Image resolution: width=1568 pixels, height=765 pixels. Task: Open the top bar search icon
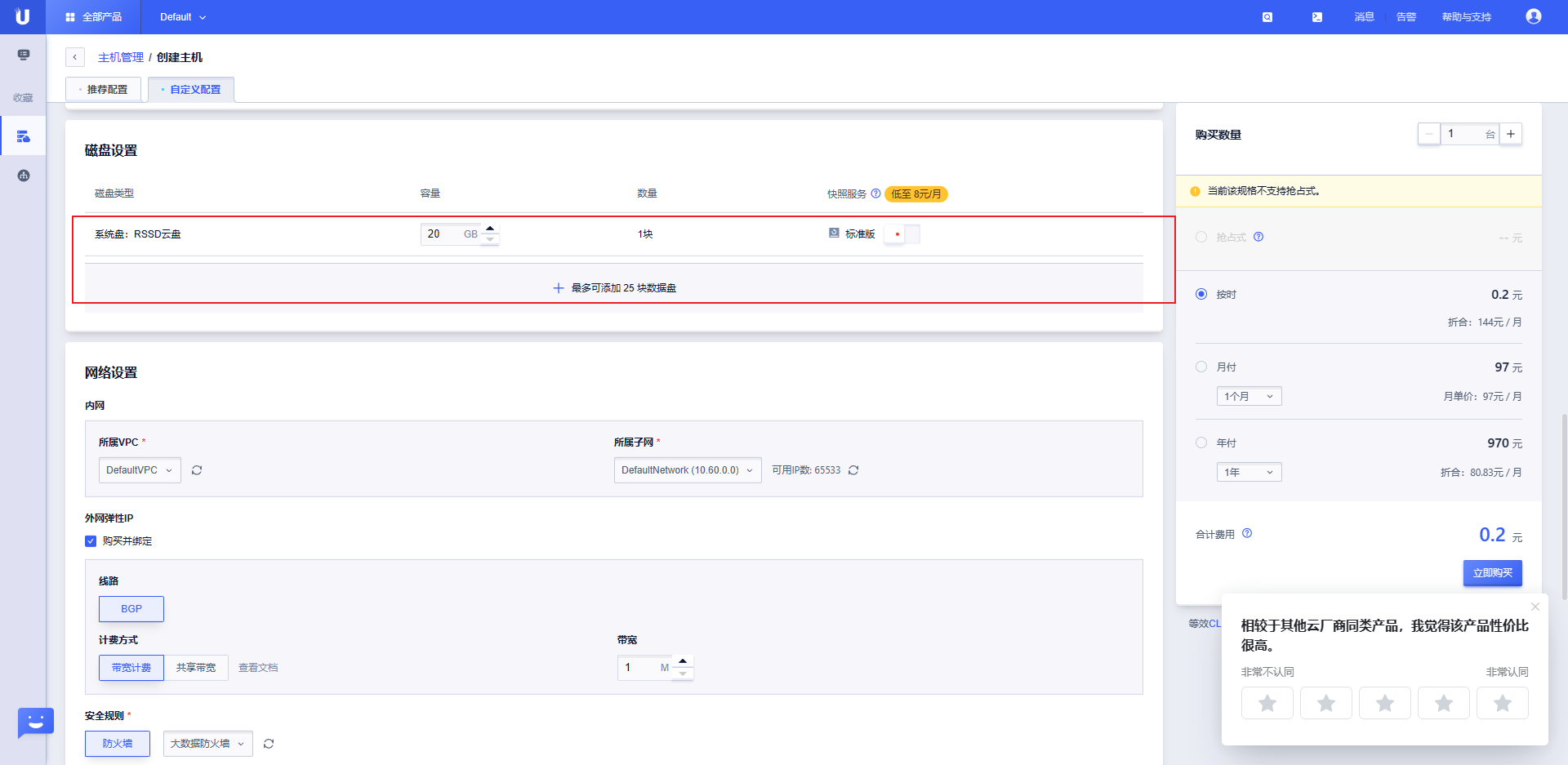1267,17
